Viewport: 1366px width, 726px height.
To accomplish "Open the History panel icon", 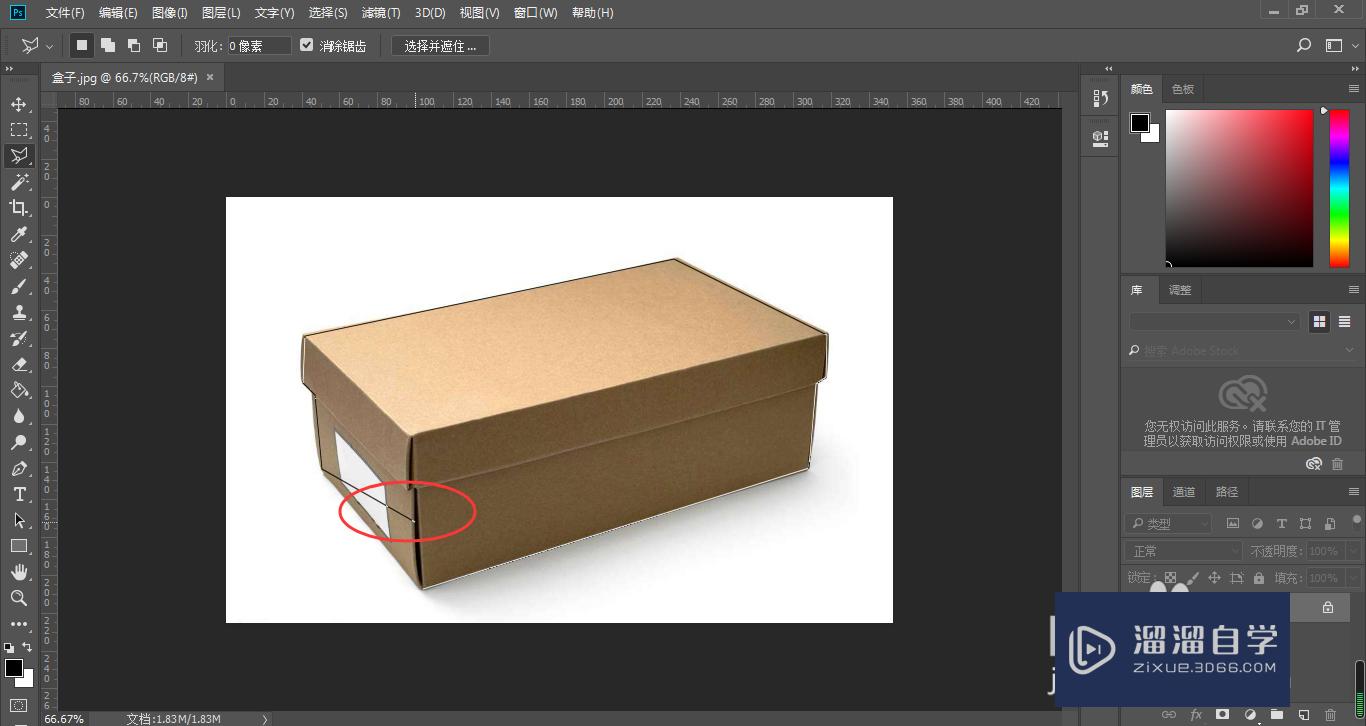I will (1100, 98).
